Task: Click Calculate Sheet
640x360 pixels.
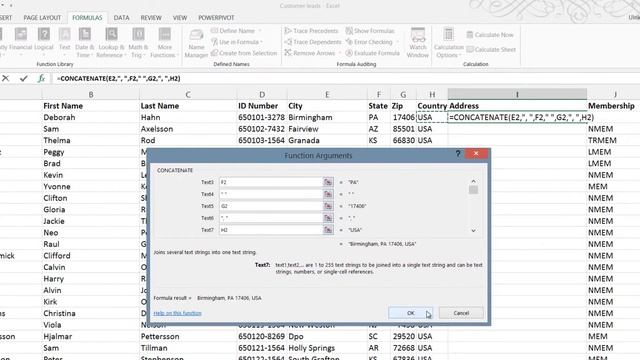Action: pyautogui.click(x=491, y=49)
